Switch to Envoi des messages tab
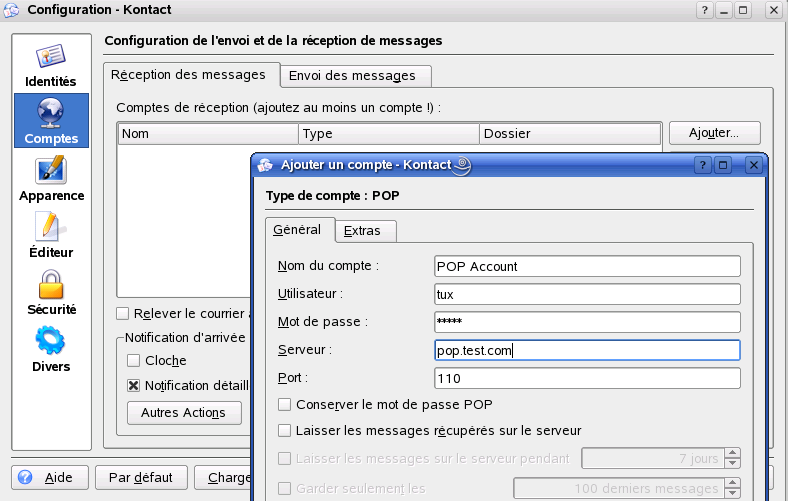Screen dimensions: 788x501 click(355, 76)
